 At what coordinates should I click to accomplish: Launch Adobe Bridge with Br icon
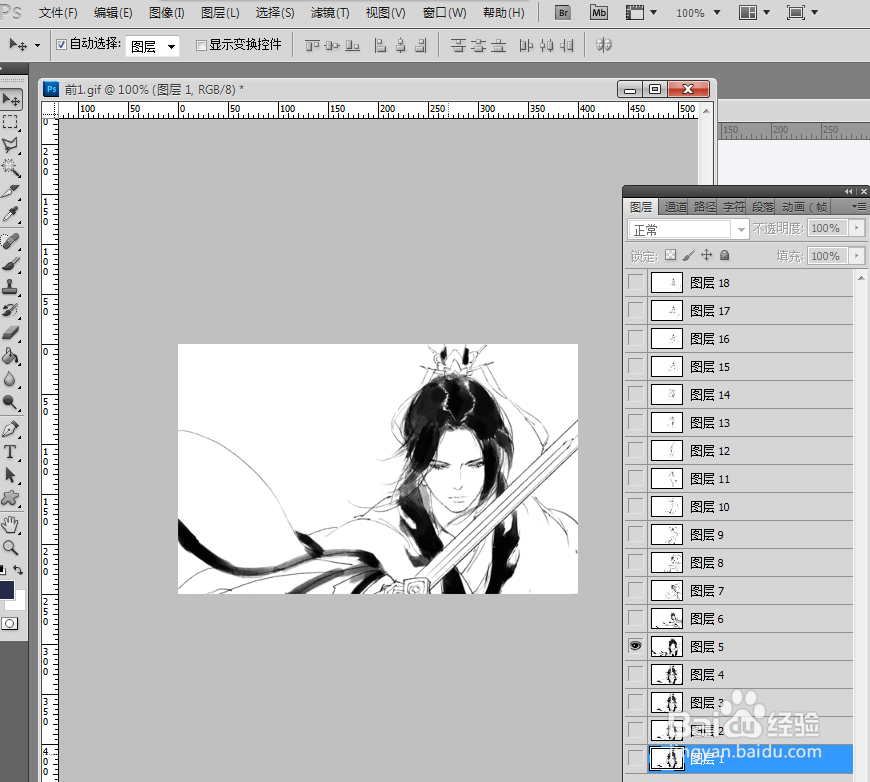pyautogui.click(x=563, y=13)
